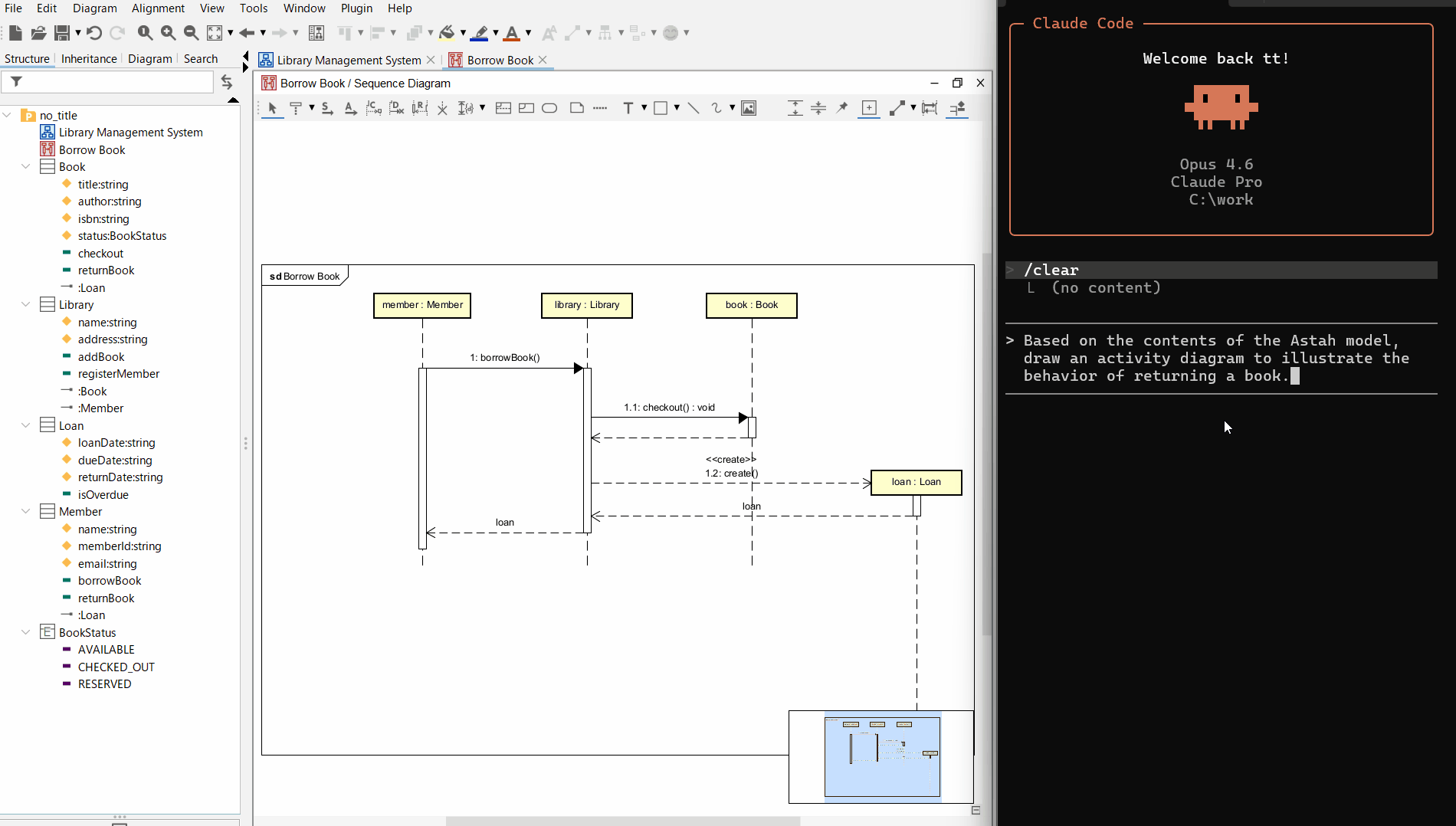The image size is (1456, 826).
Task: Select the Reply Message tool
Action: (418, 108)
